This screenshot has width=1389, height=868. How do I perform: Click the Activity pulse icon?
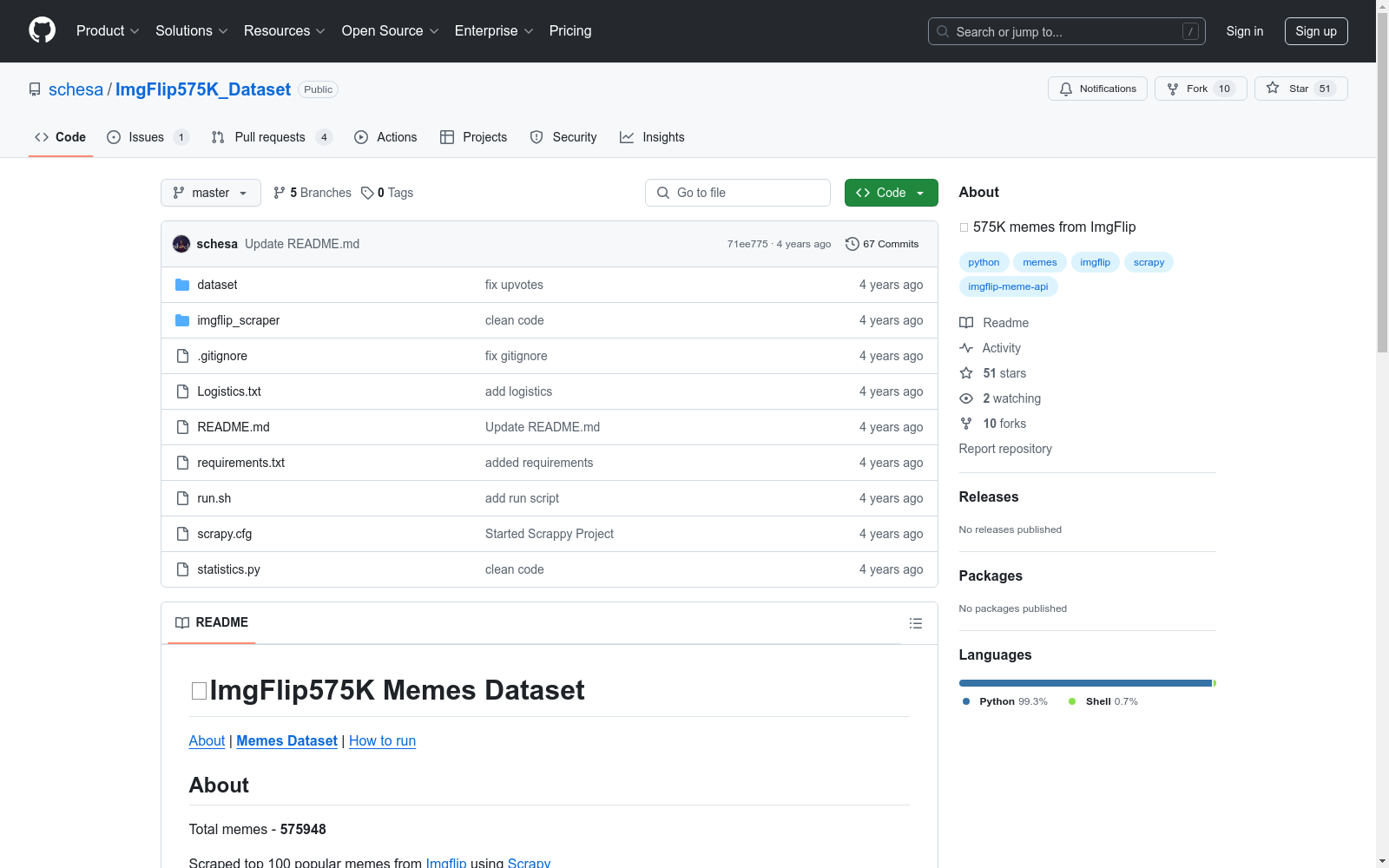[966, 348]
